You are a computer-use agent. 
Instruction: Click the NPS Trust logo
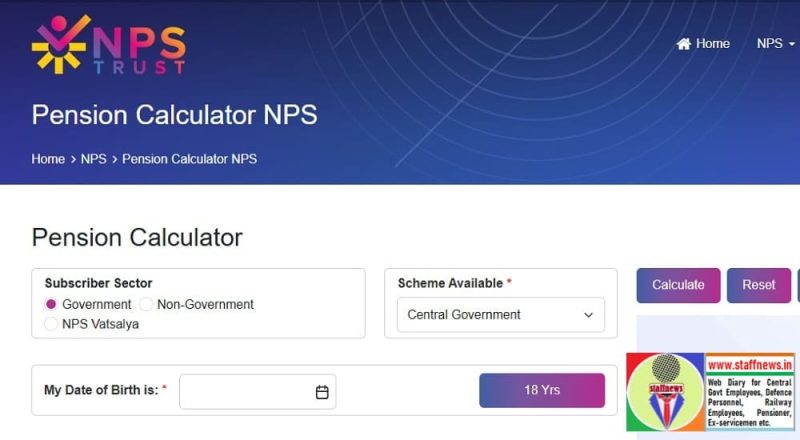pyautogui.click(x=108, y=45)
